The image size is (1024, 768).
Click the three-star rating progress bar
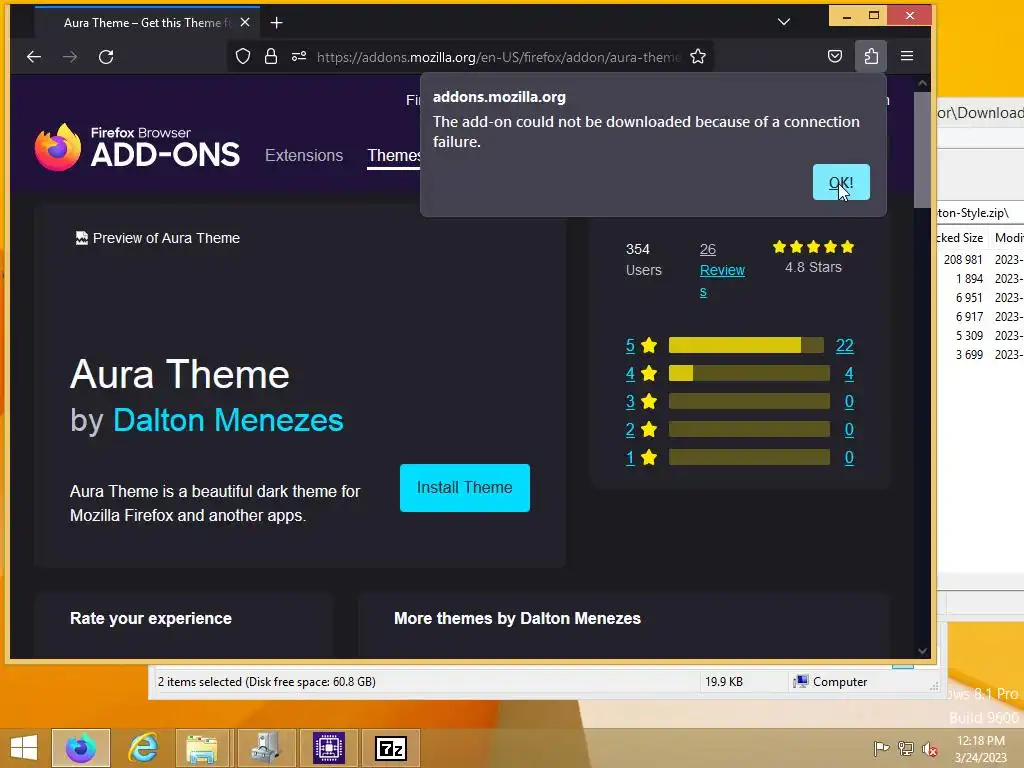(x=749, y=401)
